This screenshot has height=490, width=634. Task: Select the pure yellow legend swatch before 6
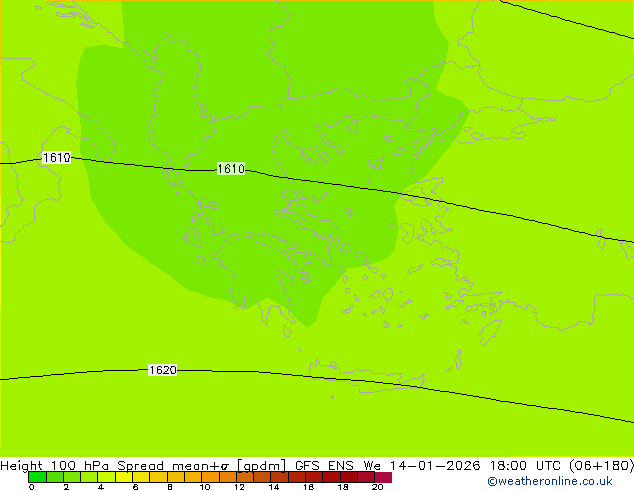click(x=124, y=477)
